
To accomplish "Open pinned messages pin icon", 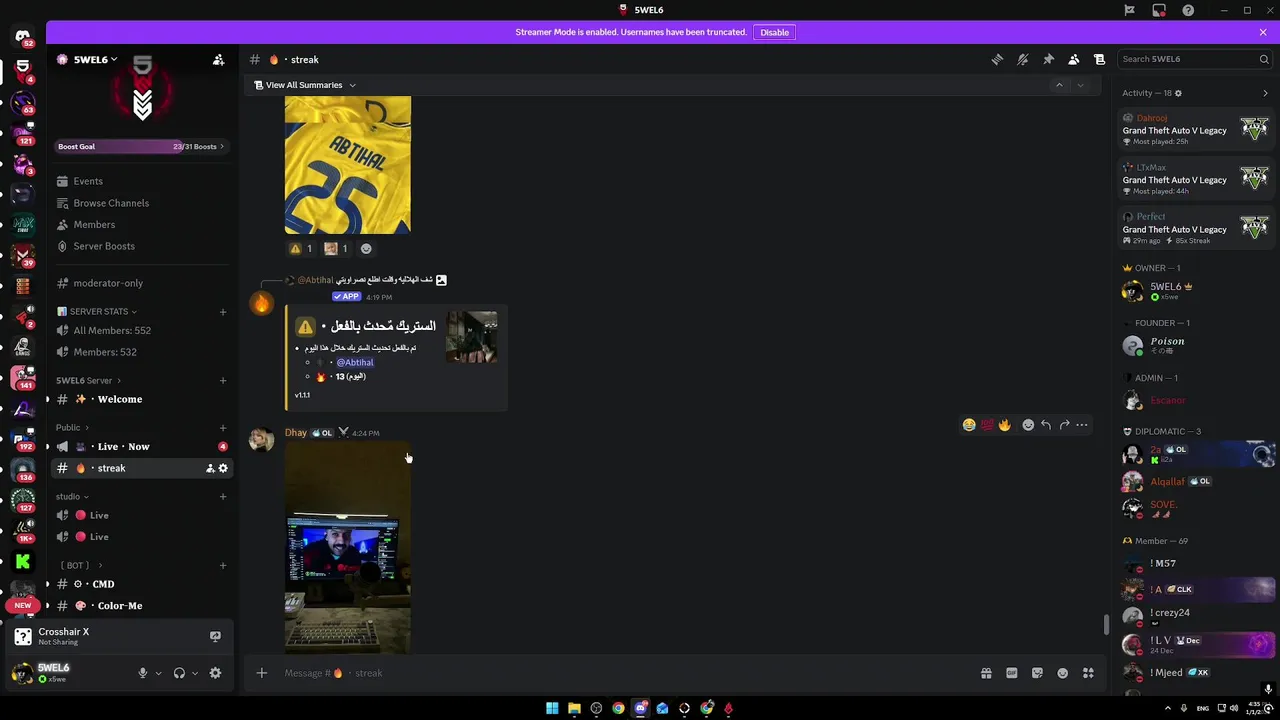I will click(x=1048, y=59).
